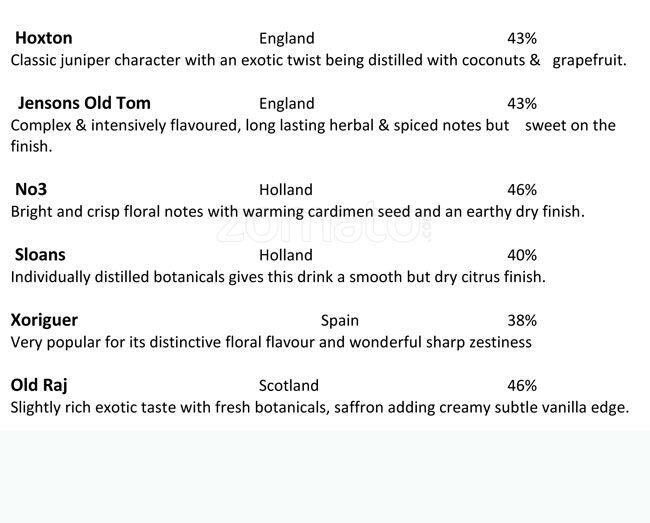
Task: Click Scotland in the Old Raj row
Action: (289, 385)
